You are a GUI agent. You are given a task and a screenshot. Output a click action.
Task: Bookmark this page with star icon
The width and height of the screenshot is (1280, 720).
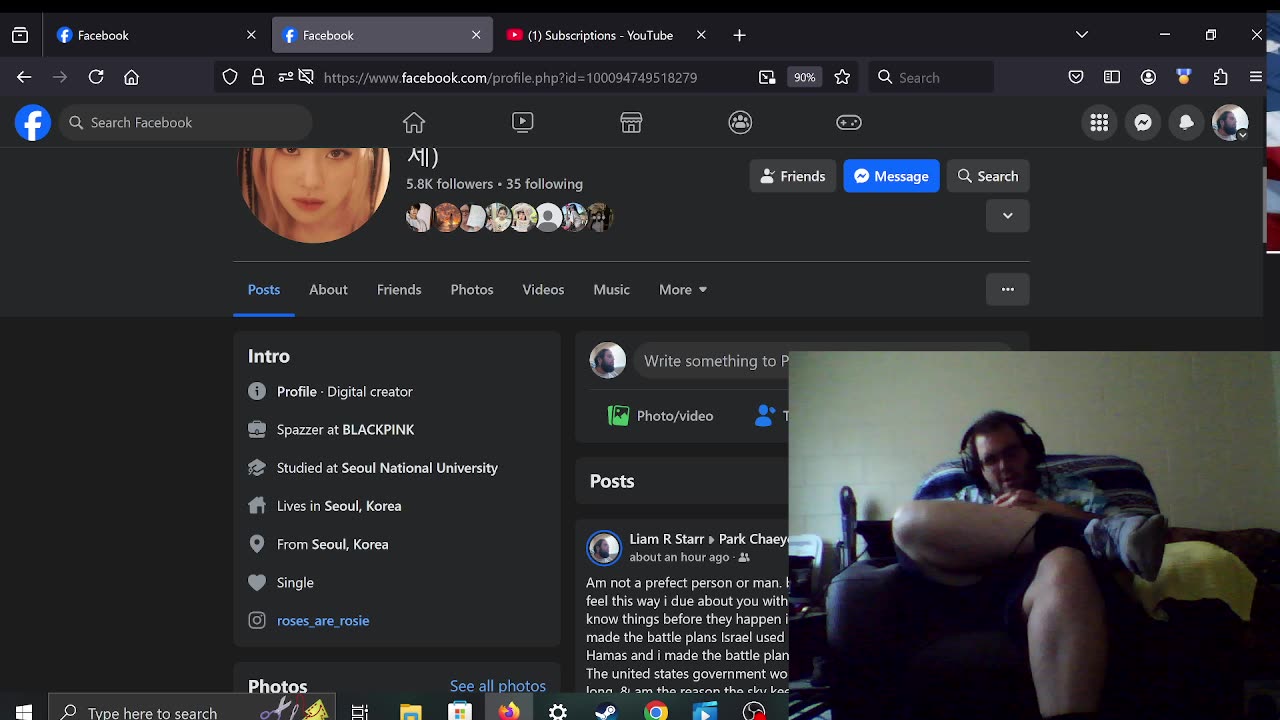(x=842, y=77)
